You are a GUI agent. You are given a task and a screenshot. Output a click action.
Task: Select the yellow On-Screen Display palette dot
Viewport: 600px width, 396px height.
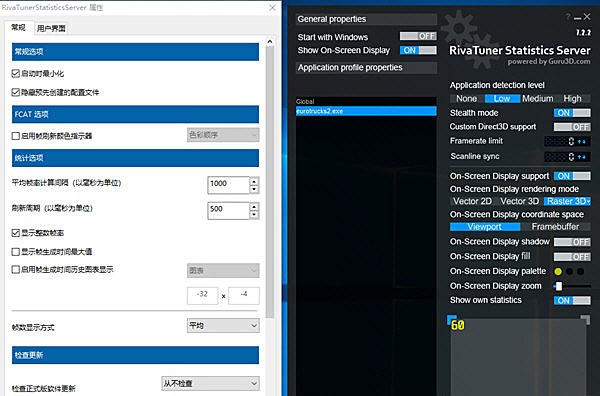coord(558,272)
